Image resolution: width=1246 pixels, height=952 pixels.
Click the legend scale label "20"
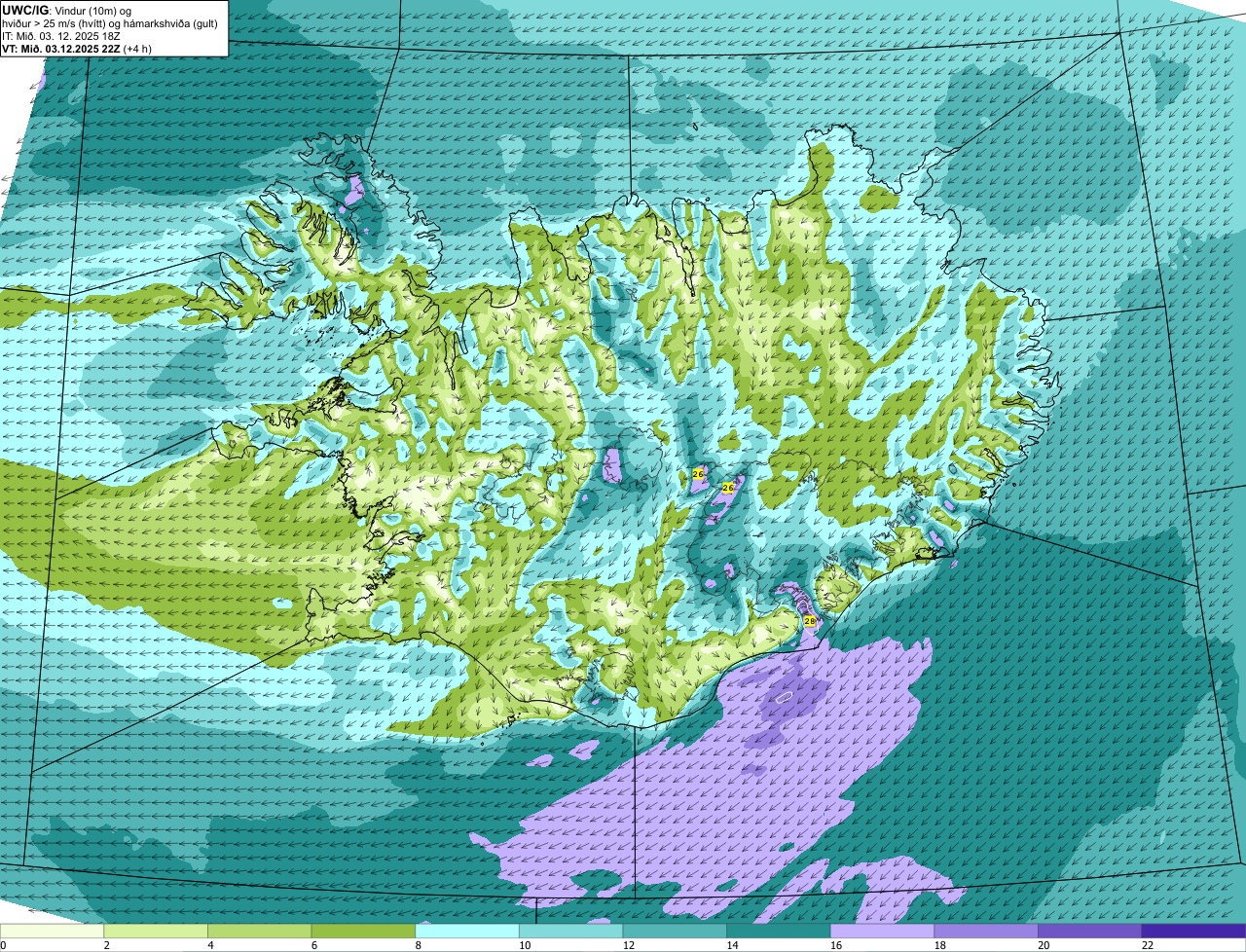click(1044, 945)
